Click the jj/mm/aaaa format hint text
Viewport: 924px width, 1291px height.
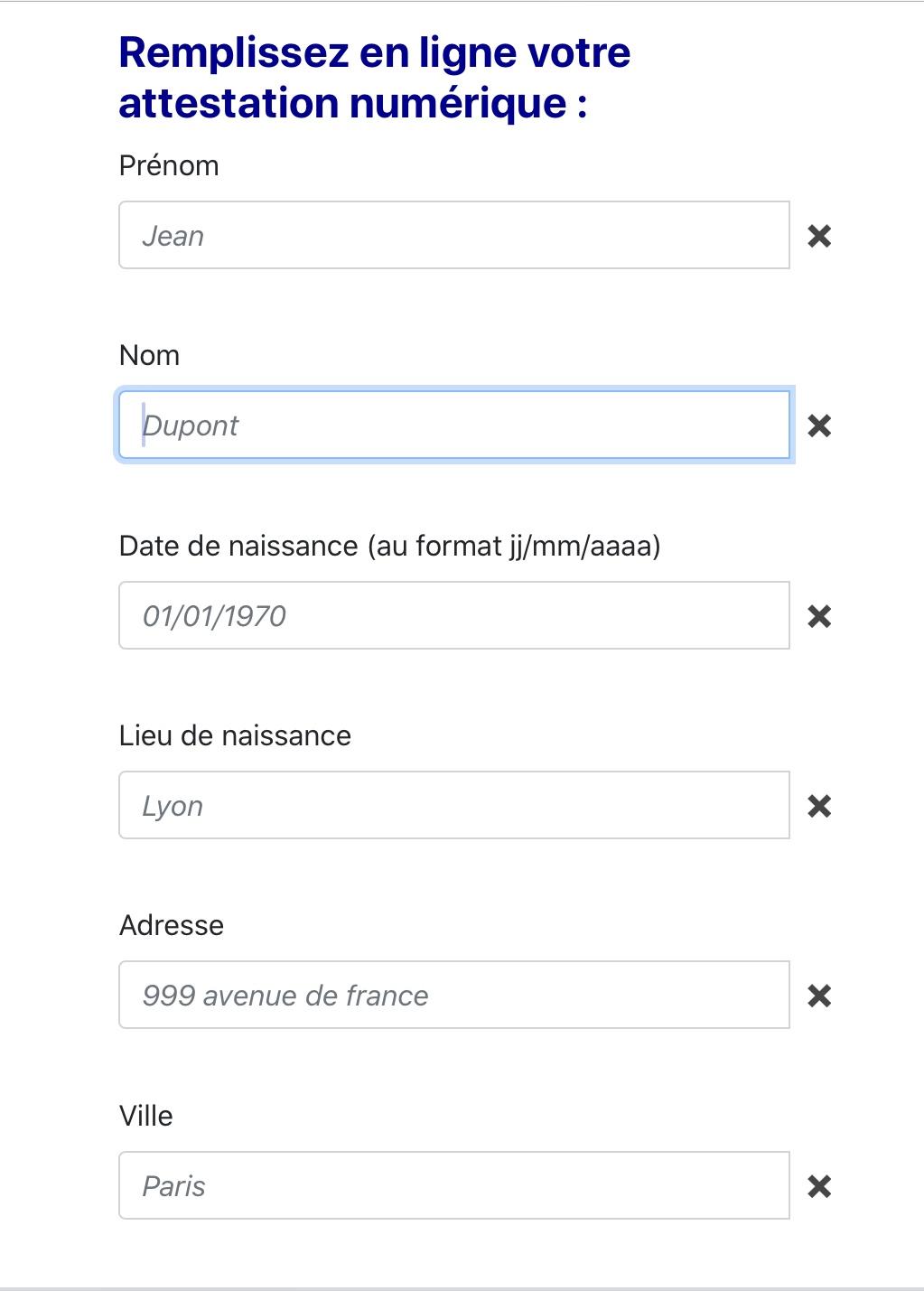point(515,547)
